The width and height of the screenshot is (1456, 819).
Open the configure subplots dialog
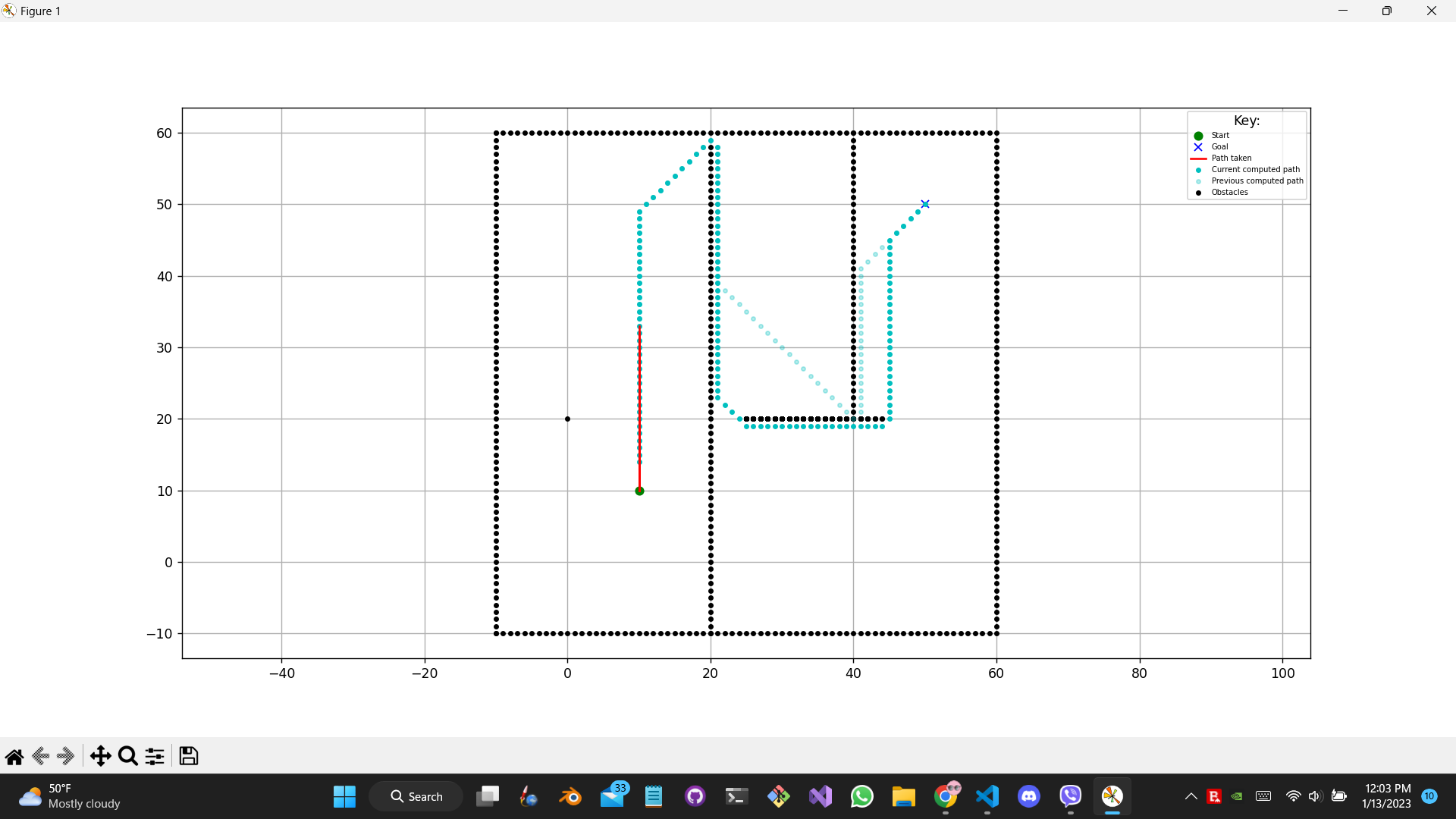point(155,756)
